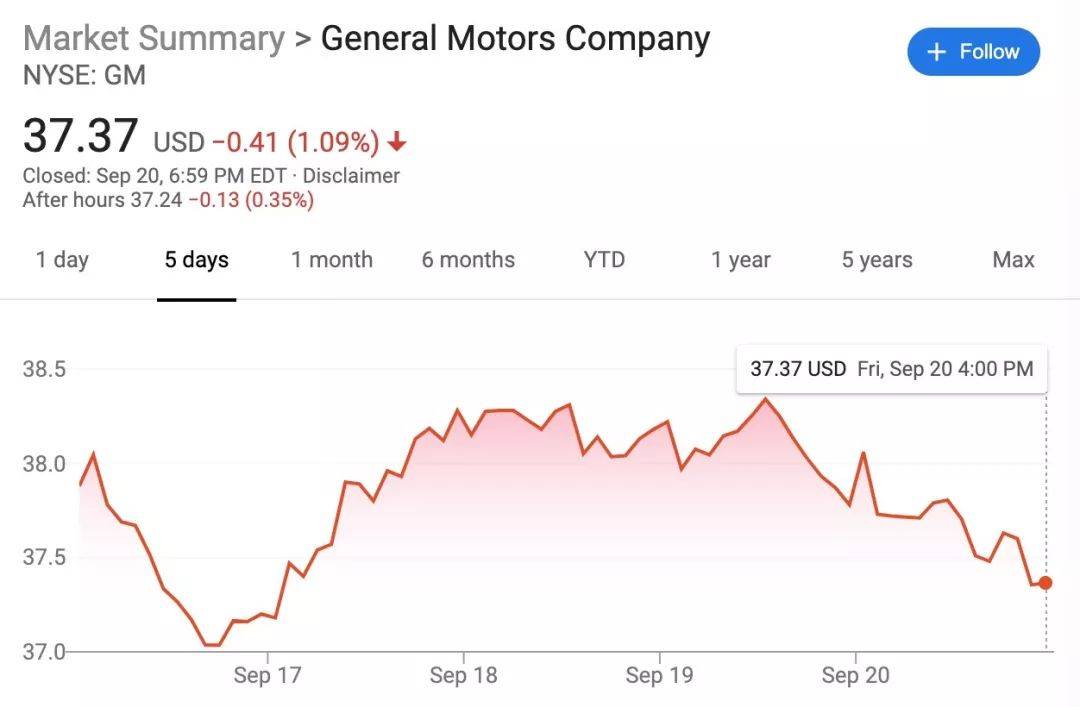Open the Disclaimer link
This screenshot has height=707, width=1080.
351,176
